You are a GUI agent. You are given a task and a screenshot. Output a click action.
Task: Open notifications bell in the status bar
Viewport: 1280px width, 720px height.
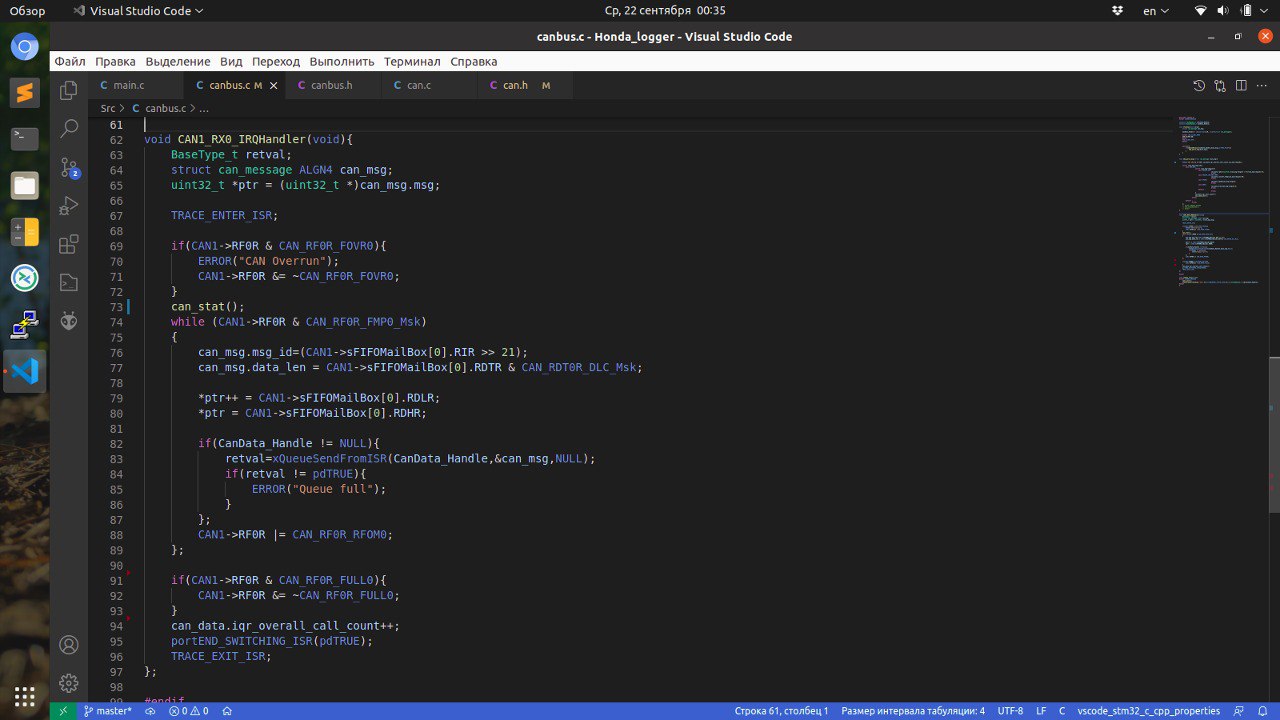tap(1262, 711)
